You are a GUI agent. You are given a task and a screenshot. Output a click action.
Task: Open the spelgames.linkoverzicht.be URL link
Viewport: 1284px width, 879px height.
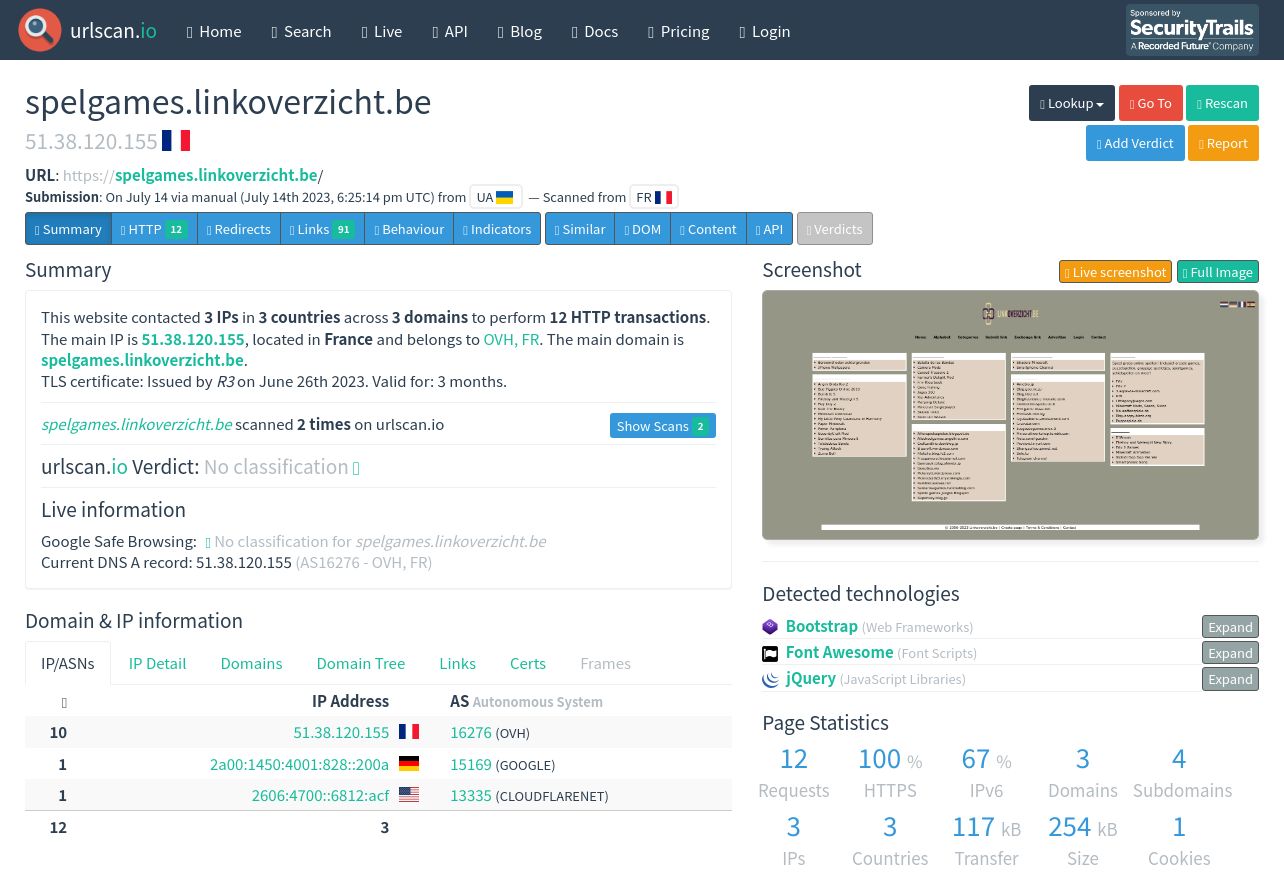pyautogui.click(x=216, y=175)
